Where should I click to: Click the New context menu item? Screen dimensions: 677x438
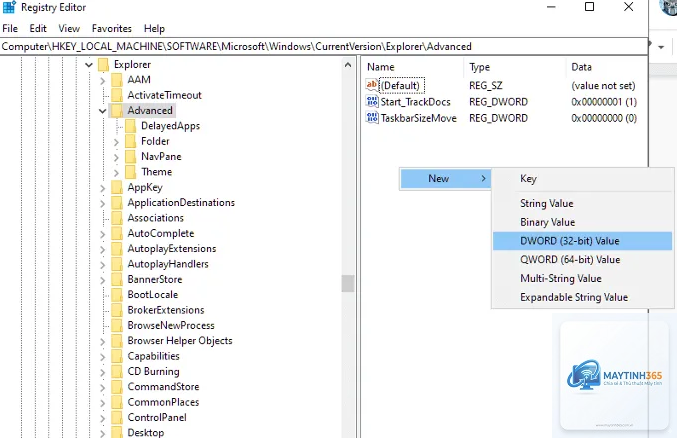[446, 179]
